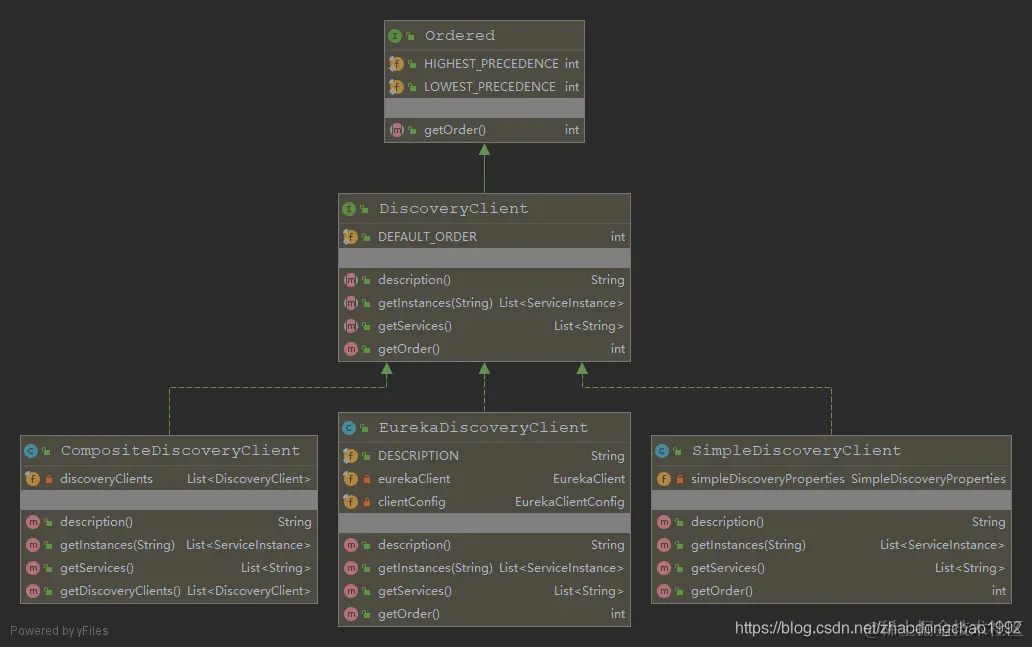Click method icon of DiscoveryClient getOrder()
This screenshot has height=647, width=1032.
pyautogui.click(x=350, y=349)
